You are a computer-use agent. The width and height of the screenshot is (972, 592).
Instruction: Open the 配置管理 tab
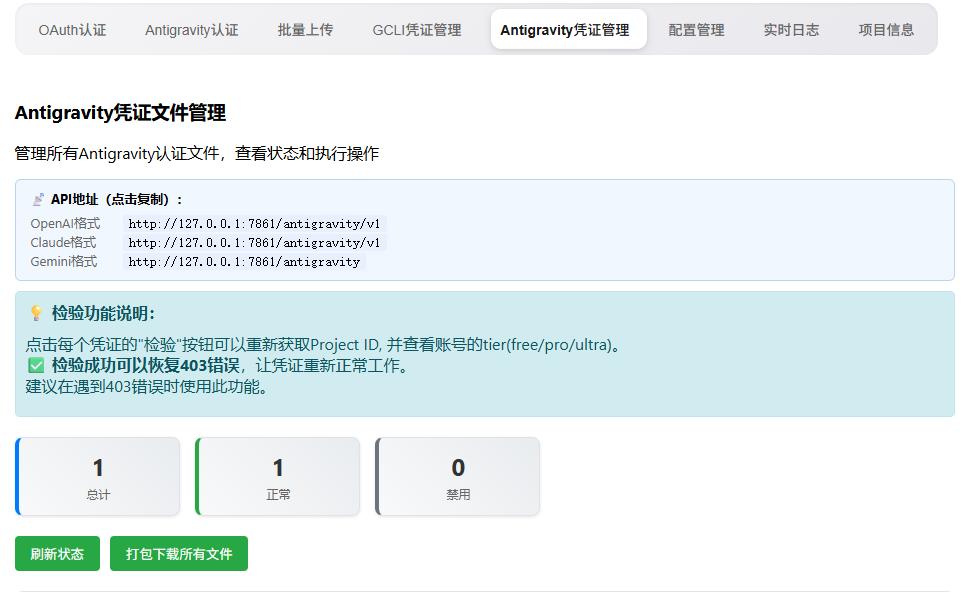(696, 30)
